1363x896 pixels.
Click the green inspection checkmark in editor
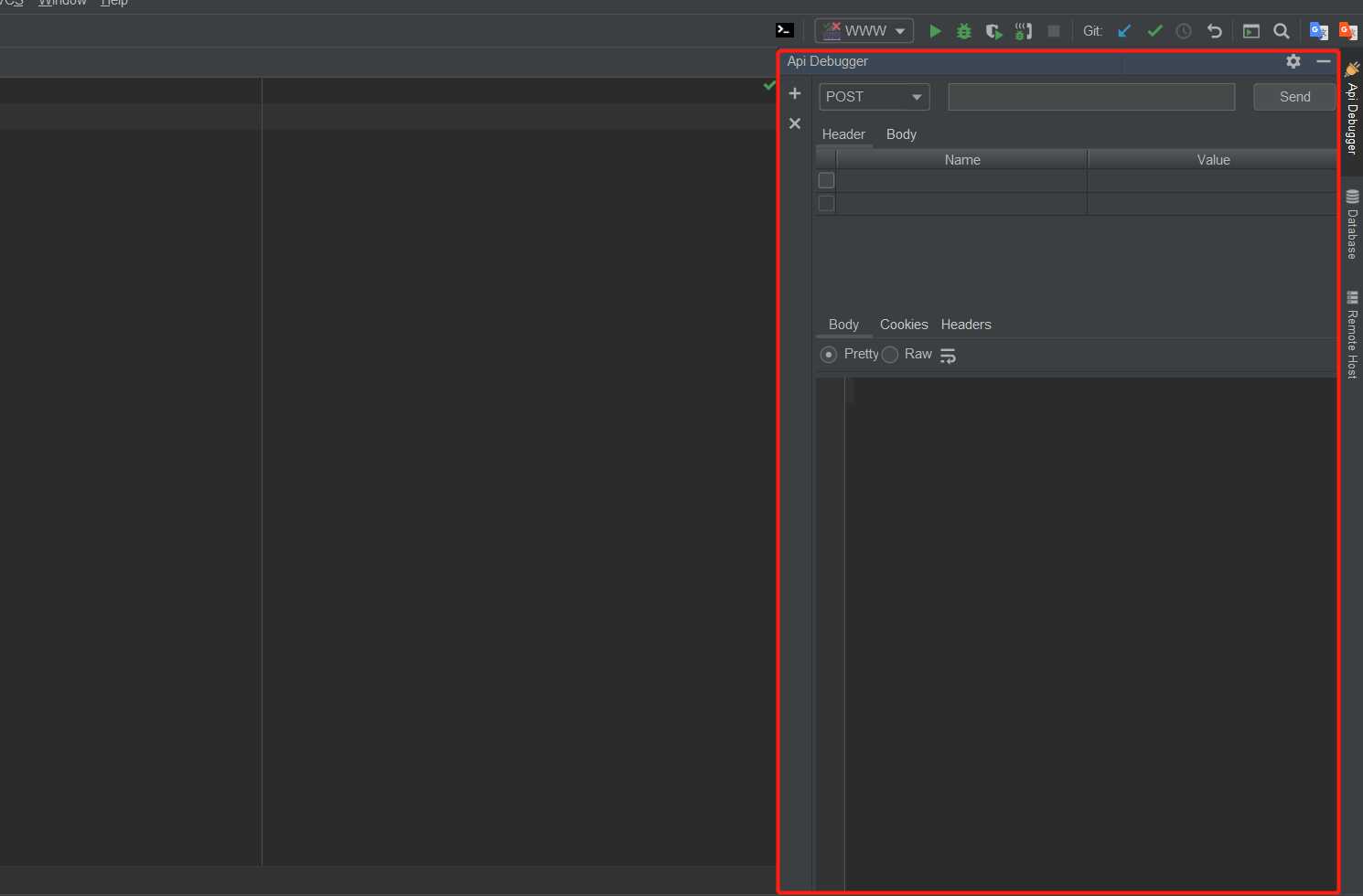(769, 86)
